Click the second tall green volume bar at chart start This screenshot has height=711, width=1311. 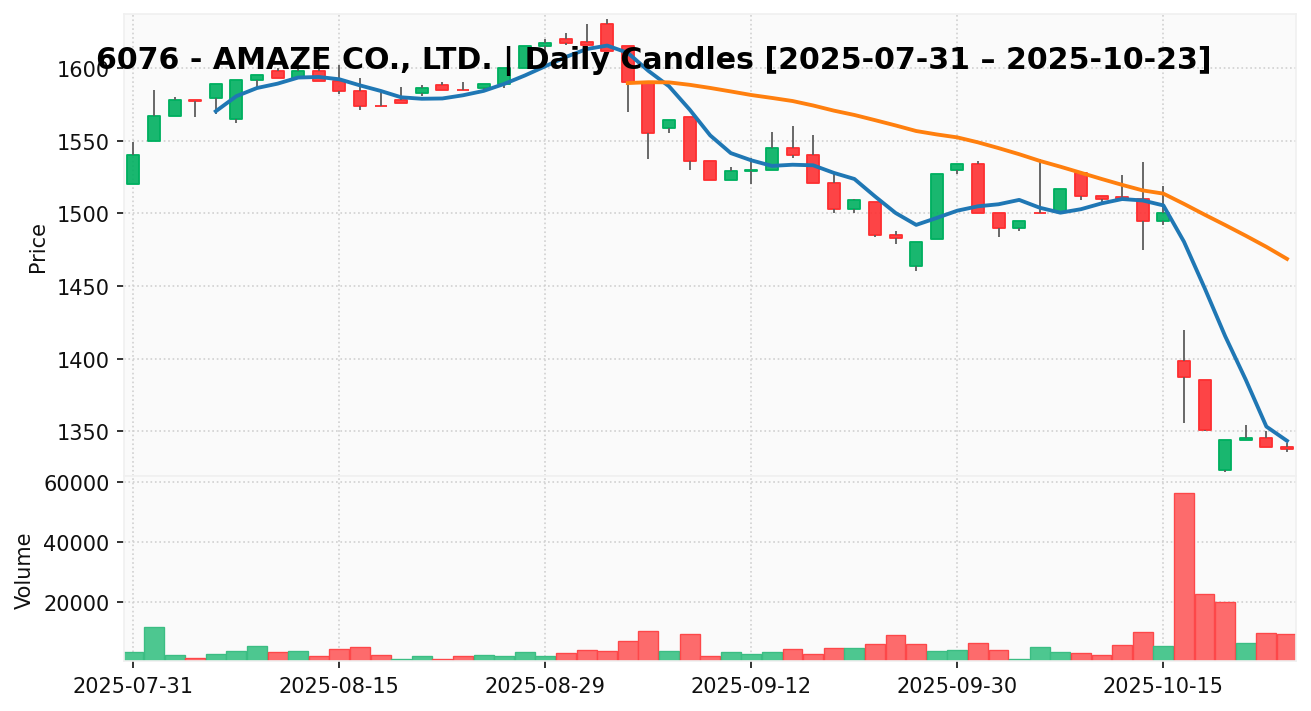point(154,643)
